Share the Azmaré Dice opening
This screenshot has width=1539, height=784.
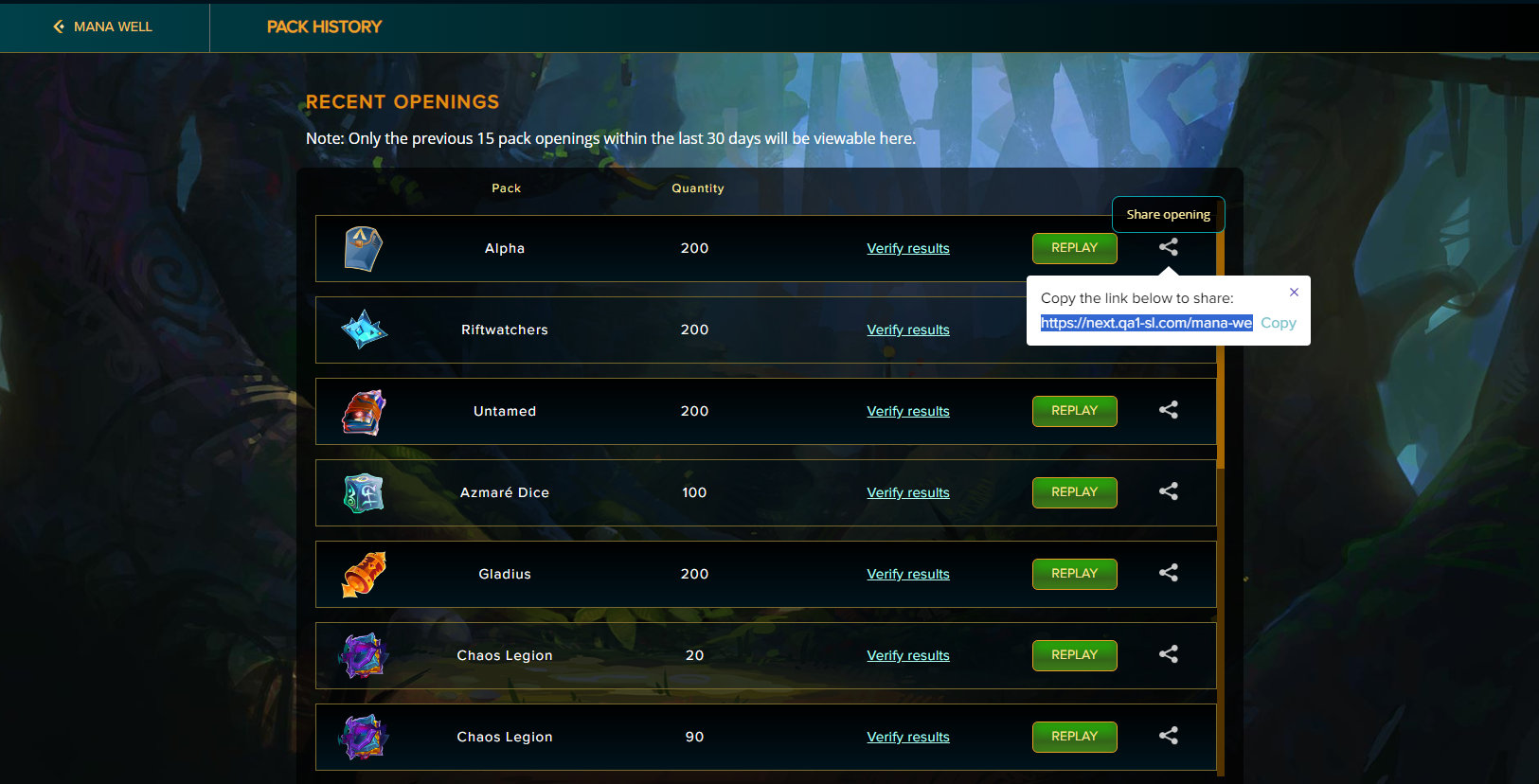pyautogui.click(x=1169, y=491)
